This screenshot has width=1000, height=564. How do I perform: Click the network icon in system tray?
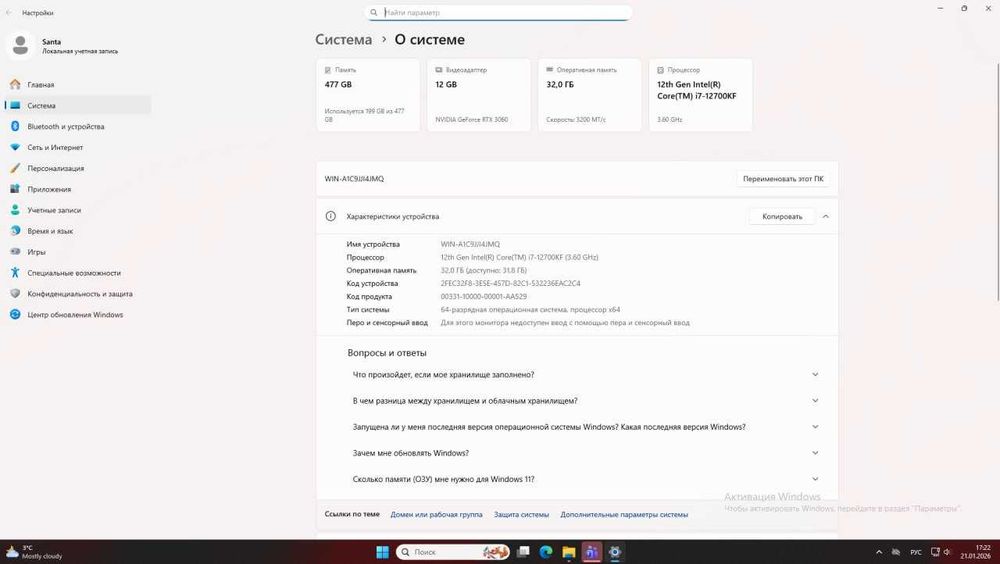pos(935,552)
